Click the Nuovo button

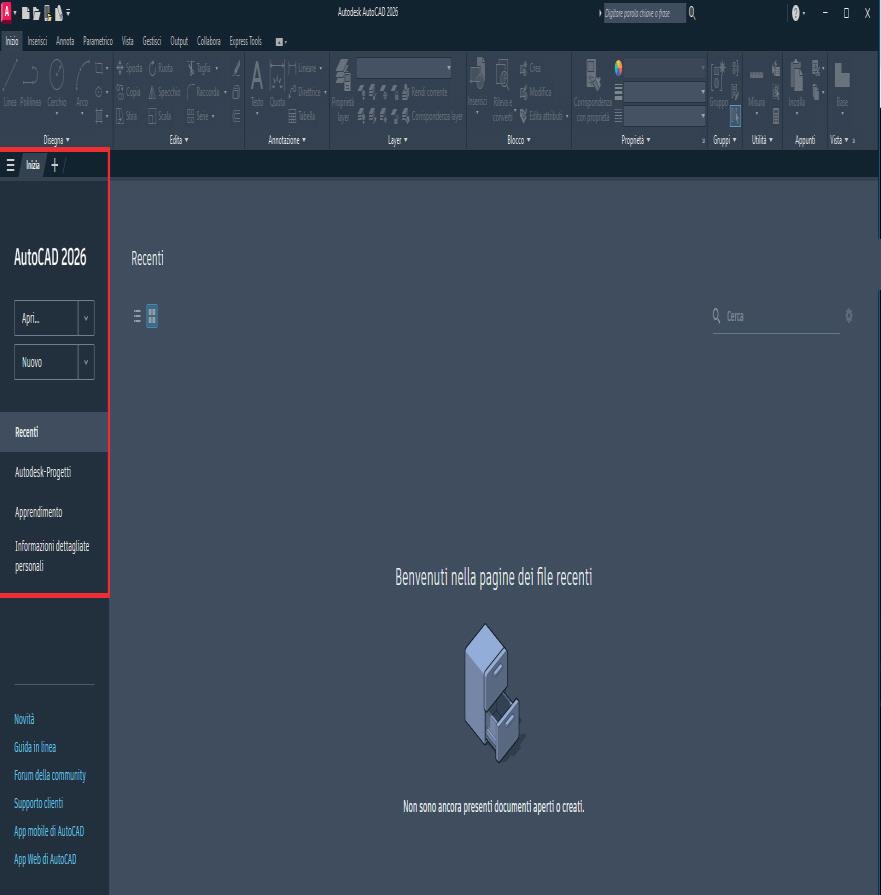point(46,362)
